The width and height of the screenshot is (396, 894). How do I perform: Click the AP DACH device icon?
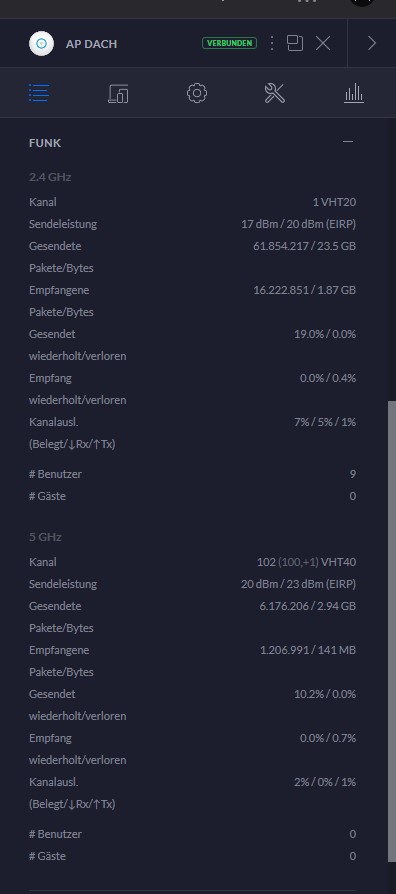(42, 43)
